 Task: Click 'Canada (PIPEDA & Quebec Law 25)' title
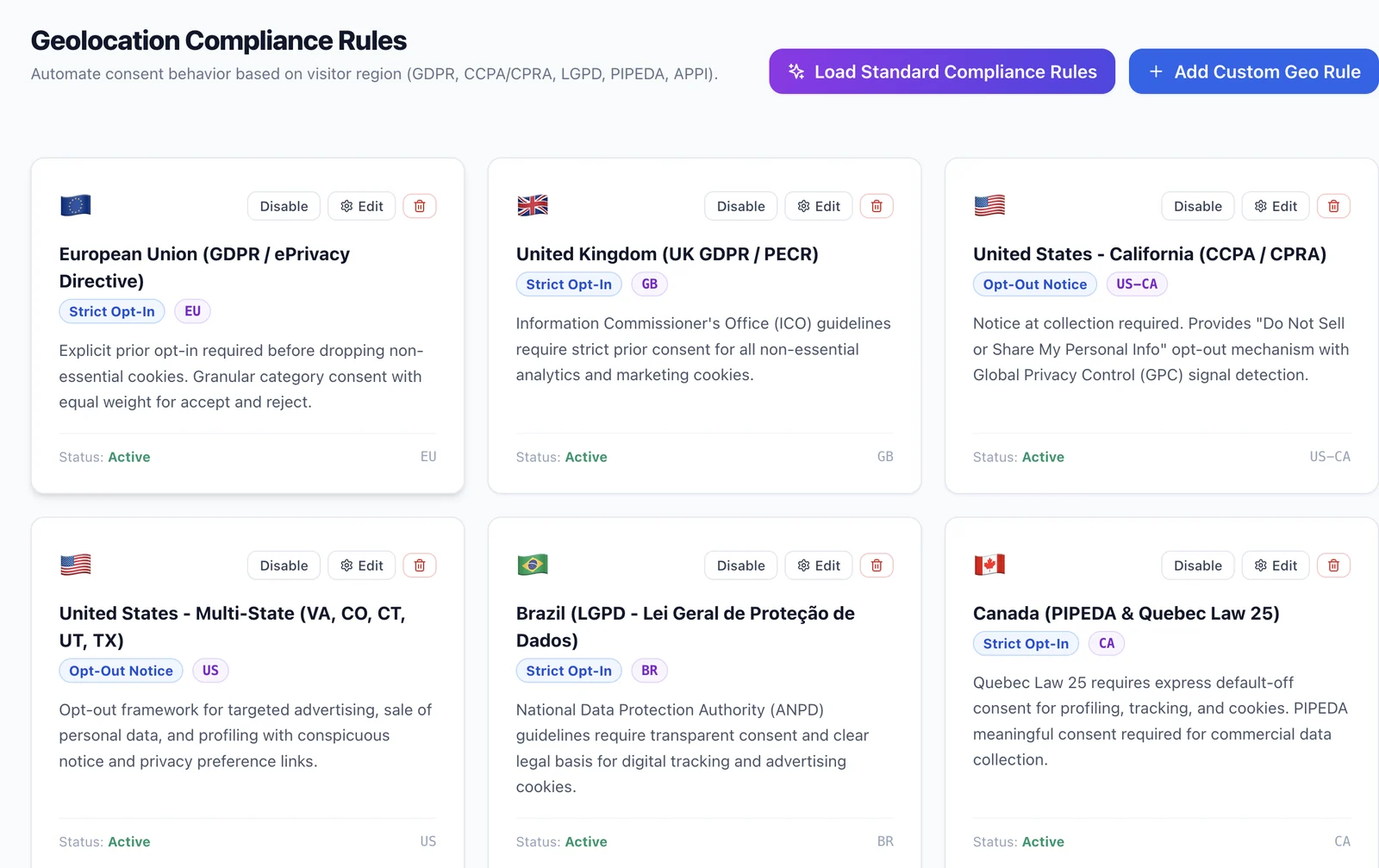pos(1126,614)
